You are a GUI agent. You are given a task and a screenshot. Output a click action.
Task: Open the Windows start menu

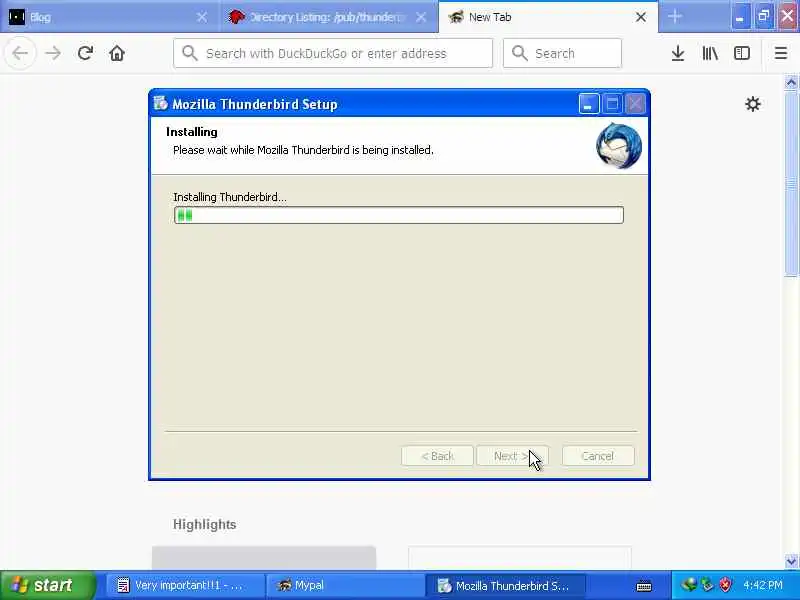tap(47, 585)
